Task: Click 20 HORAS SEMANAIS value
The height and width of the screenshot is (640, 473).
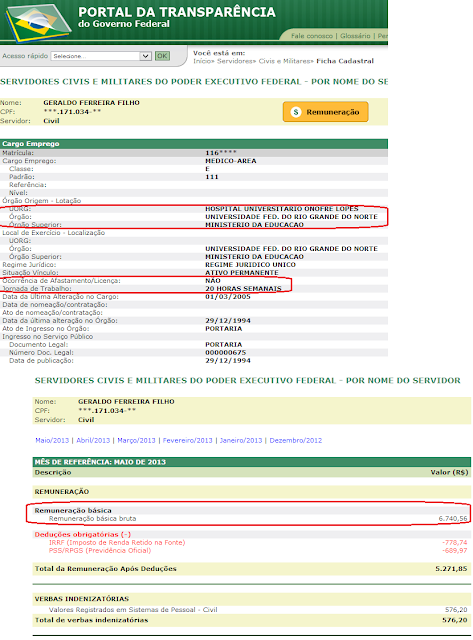Action: click(x=243, y=289)
